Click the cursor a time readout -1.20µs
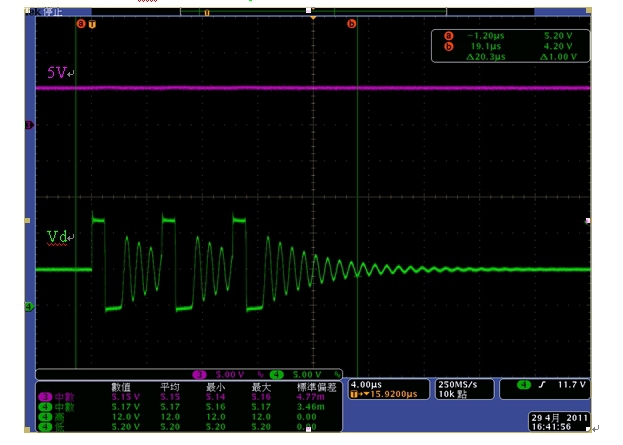This screenshot has height=445, width=623. (486, 36)
